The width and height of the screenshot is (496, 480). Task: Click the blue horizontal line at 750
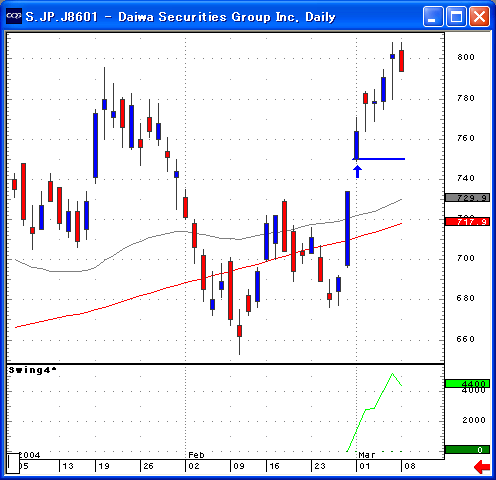click(x=379, y=159)
